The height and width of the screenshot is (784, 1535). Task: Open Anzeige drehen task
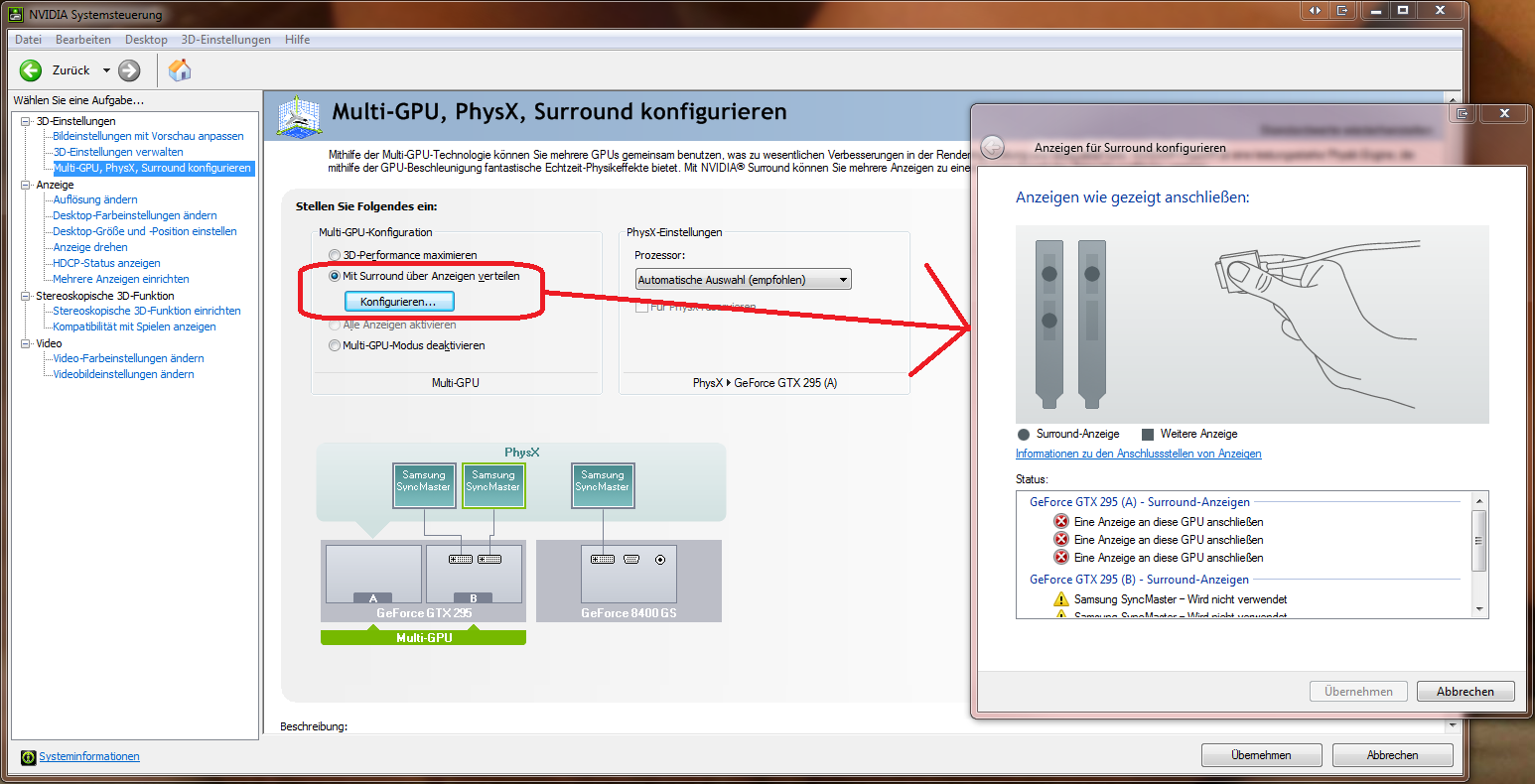point(90,247)
